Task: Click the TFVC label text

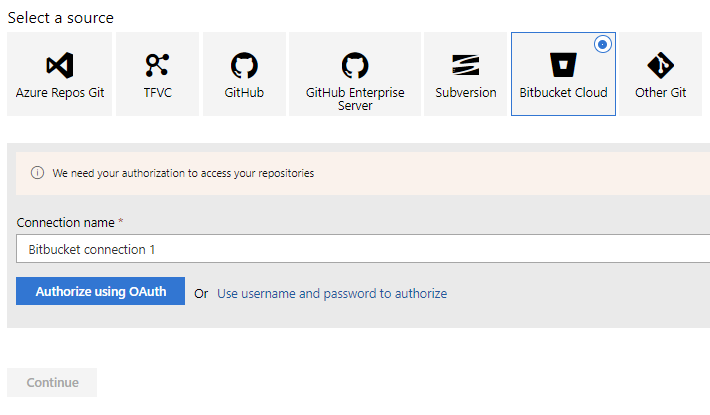Action: (157, 93)
